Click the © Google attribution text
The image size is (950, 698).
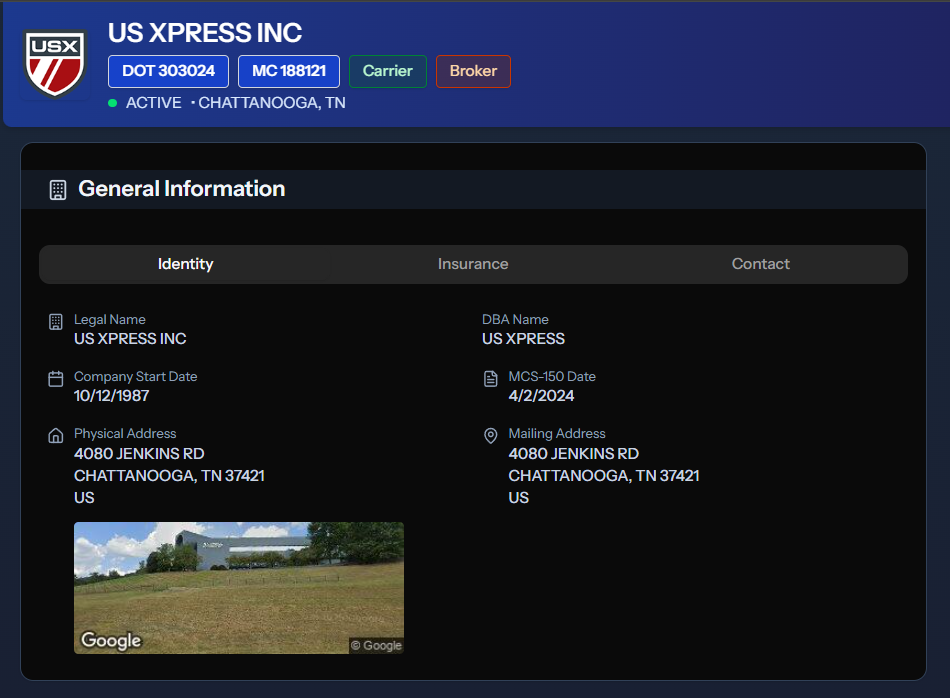pos(376,645)
